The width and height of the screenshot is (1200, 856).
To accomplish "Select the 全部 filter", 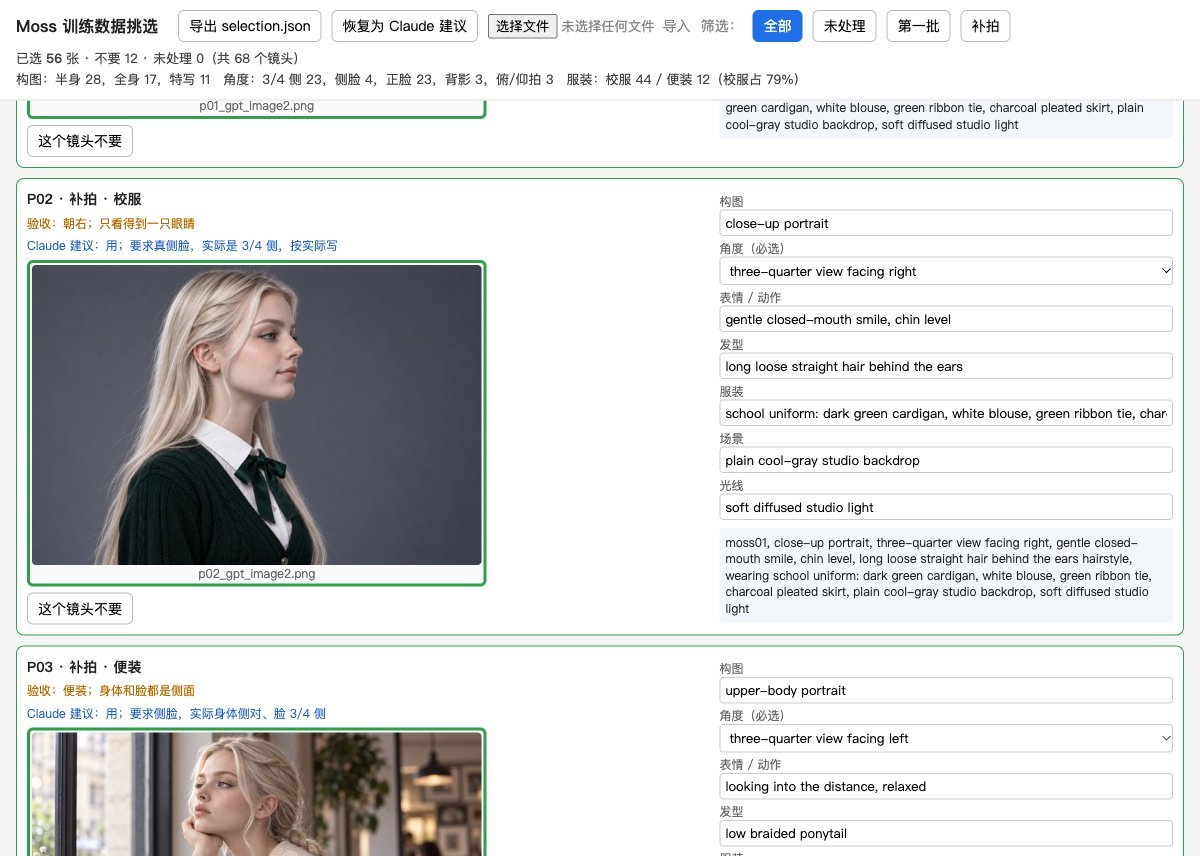I will [777, 26].
